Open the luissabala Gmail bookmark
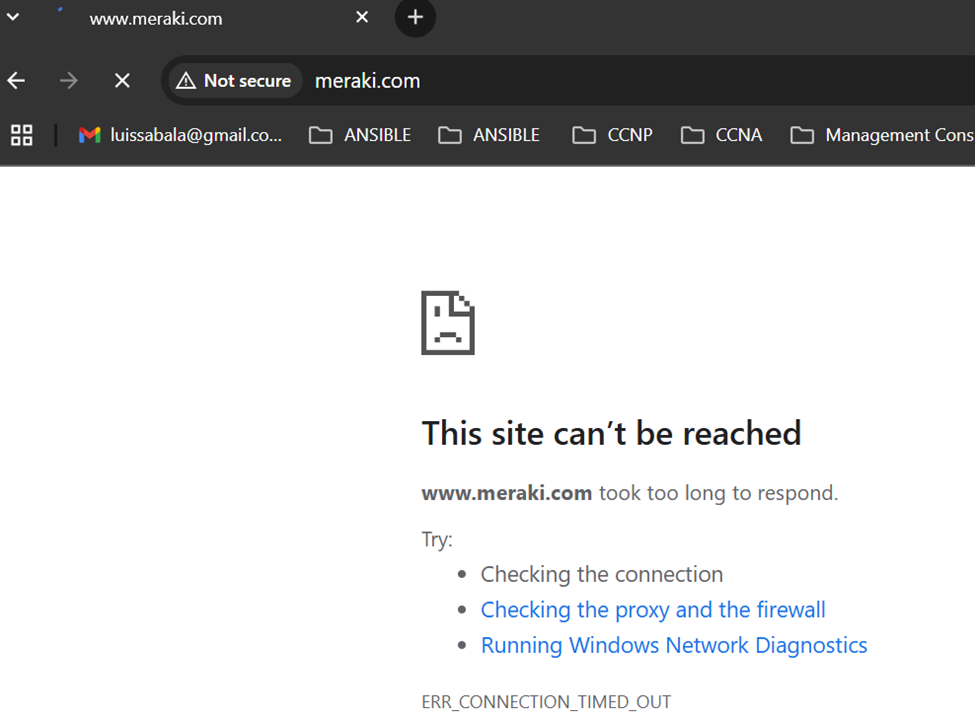The width and height of the screenshot is (975, 717). tap(180, 135)
